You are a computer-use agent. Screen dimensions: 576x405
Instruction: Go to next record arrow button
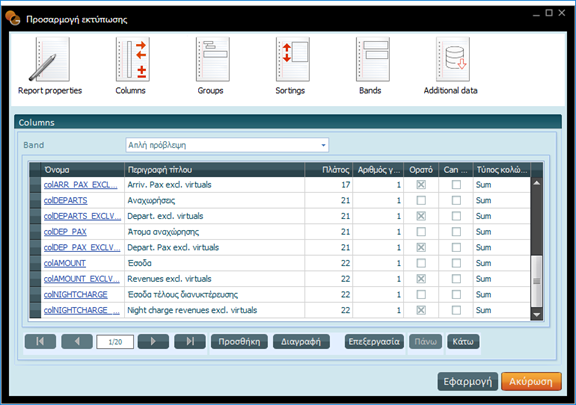point(153,341)
